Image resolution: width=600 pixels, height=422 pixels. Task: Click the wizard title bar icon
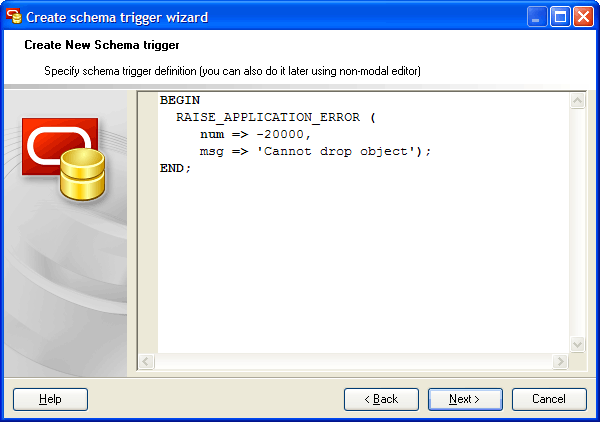14,16
